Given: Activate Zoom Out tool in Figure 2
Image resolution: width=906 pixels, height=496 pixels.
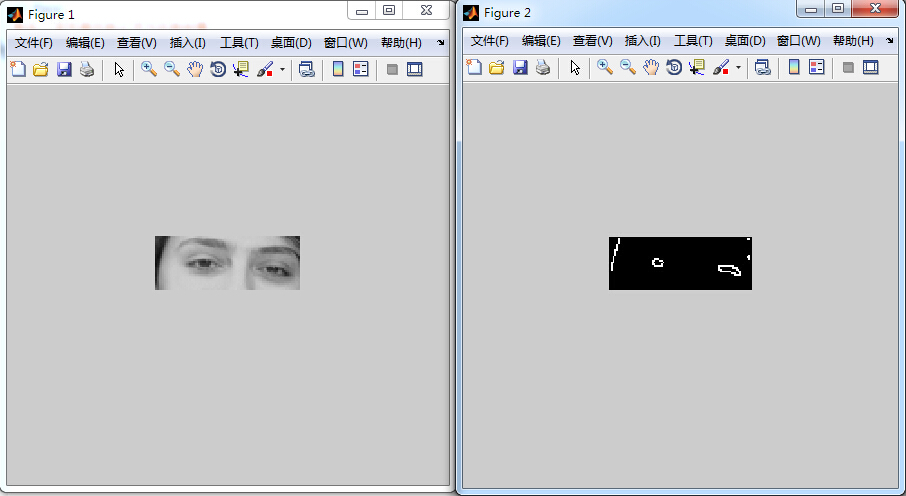Looking at the screenshot, I should coord(628,67).
